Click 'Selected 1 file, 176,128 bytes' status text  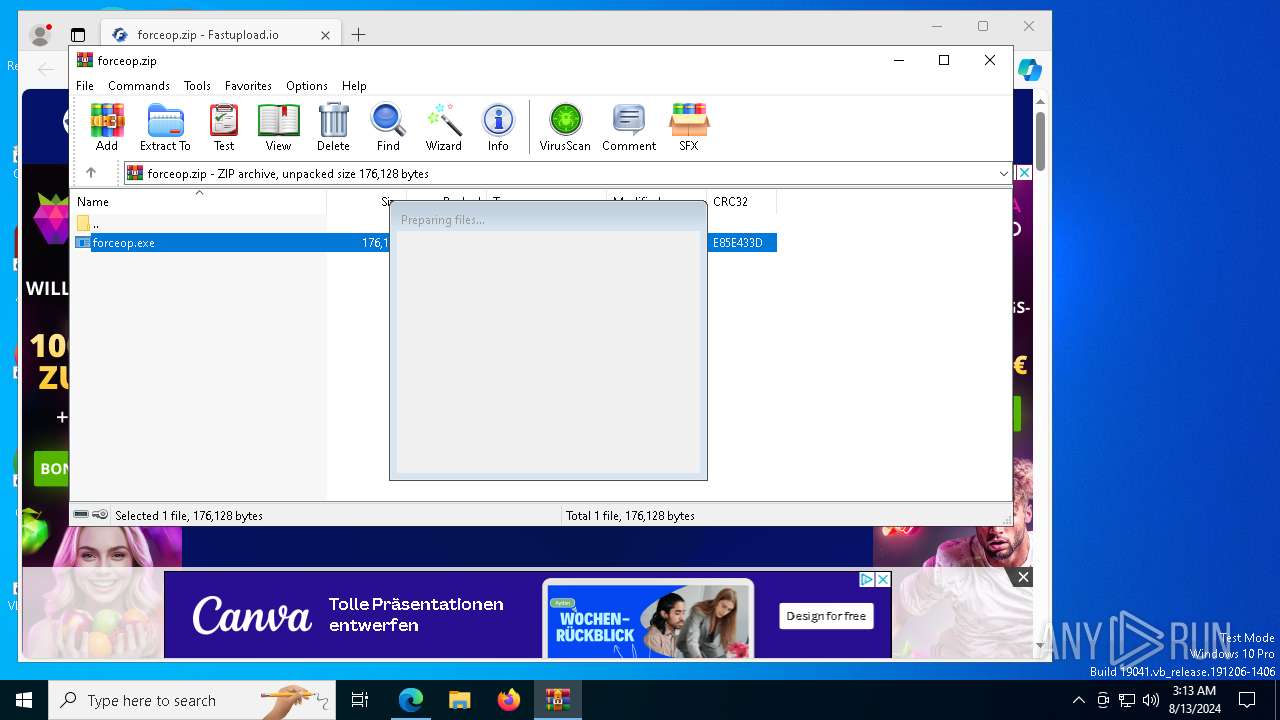[x=189, y=516]
